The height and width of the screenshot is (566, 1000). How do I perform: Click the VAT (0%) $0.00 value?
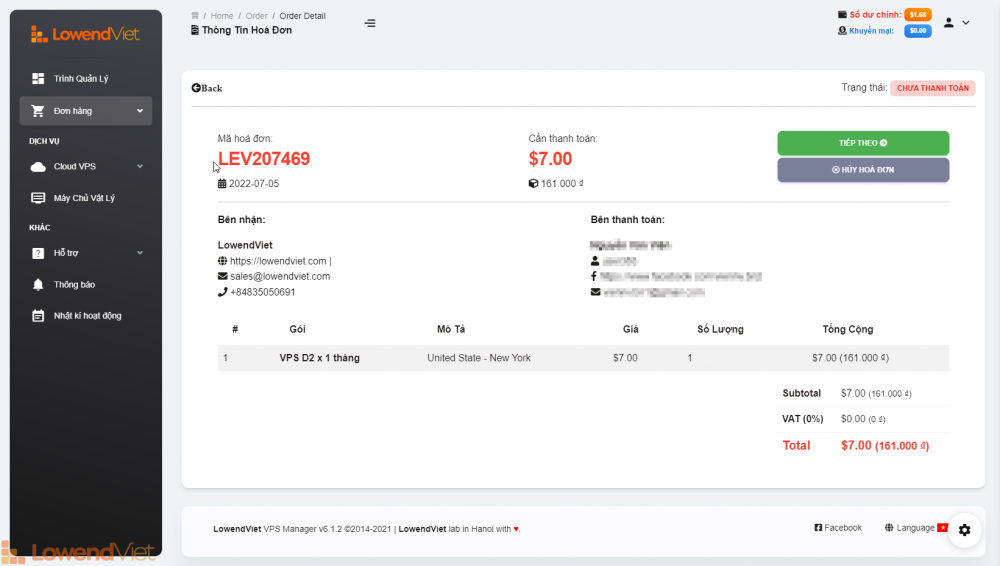click(x=863, y=419)
